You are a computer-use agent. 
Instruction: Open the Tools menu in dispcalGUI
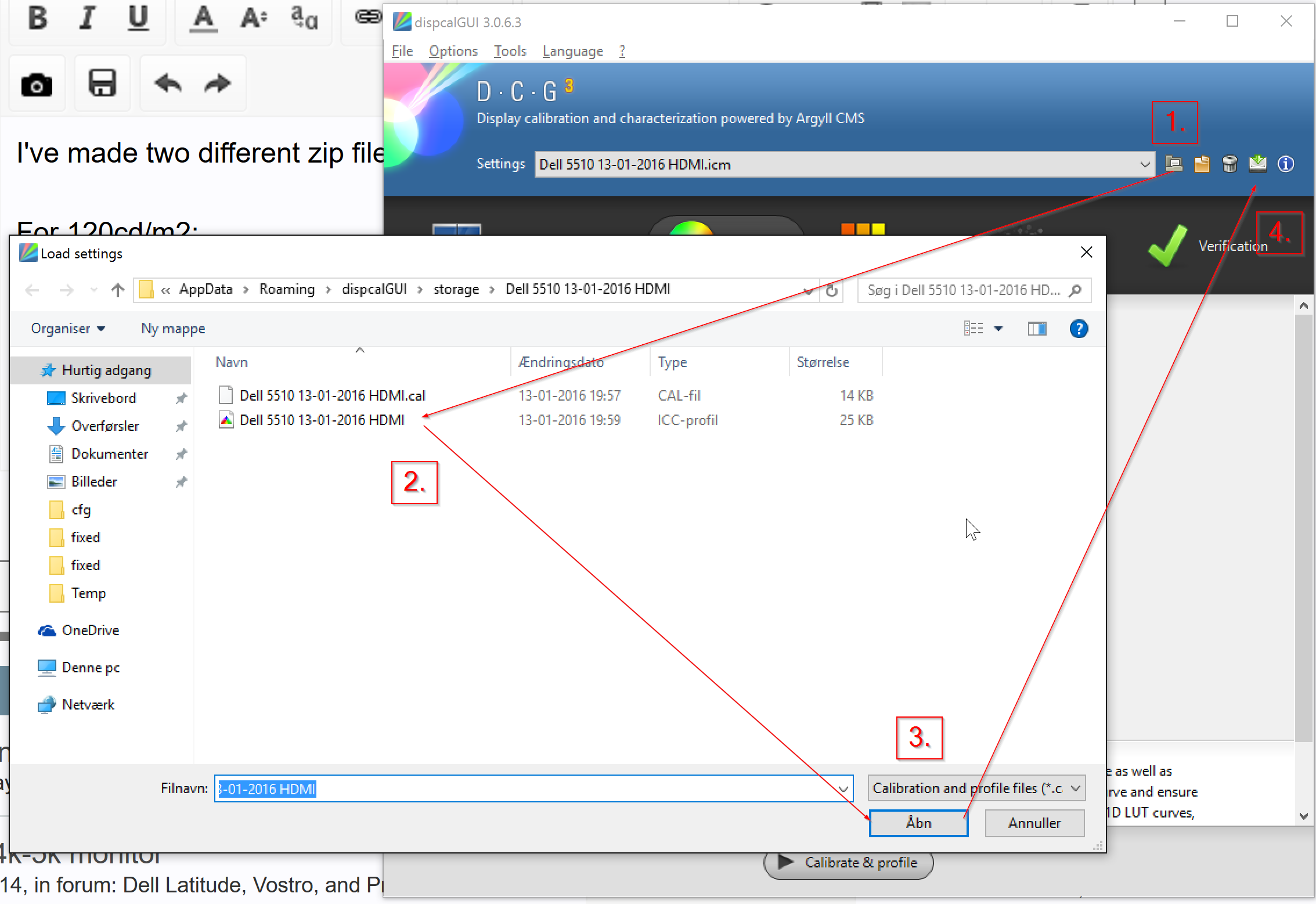click(x=510, y=51)
